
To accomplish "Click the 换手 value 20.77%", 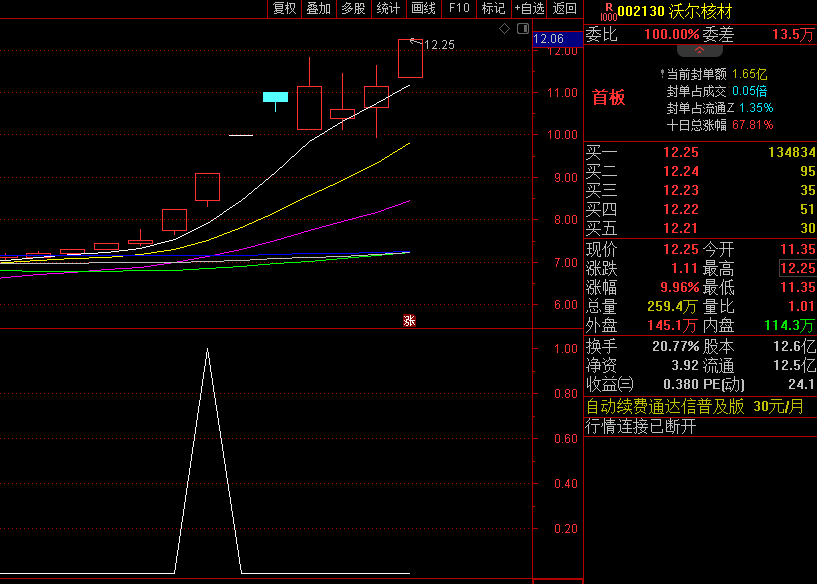I will point(675,346).
